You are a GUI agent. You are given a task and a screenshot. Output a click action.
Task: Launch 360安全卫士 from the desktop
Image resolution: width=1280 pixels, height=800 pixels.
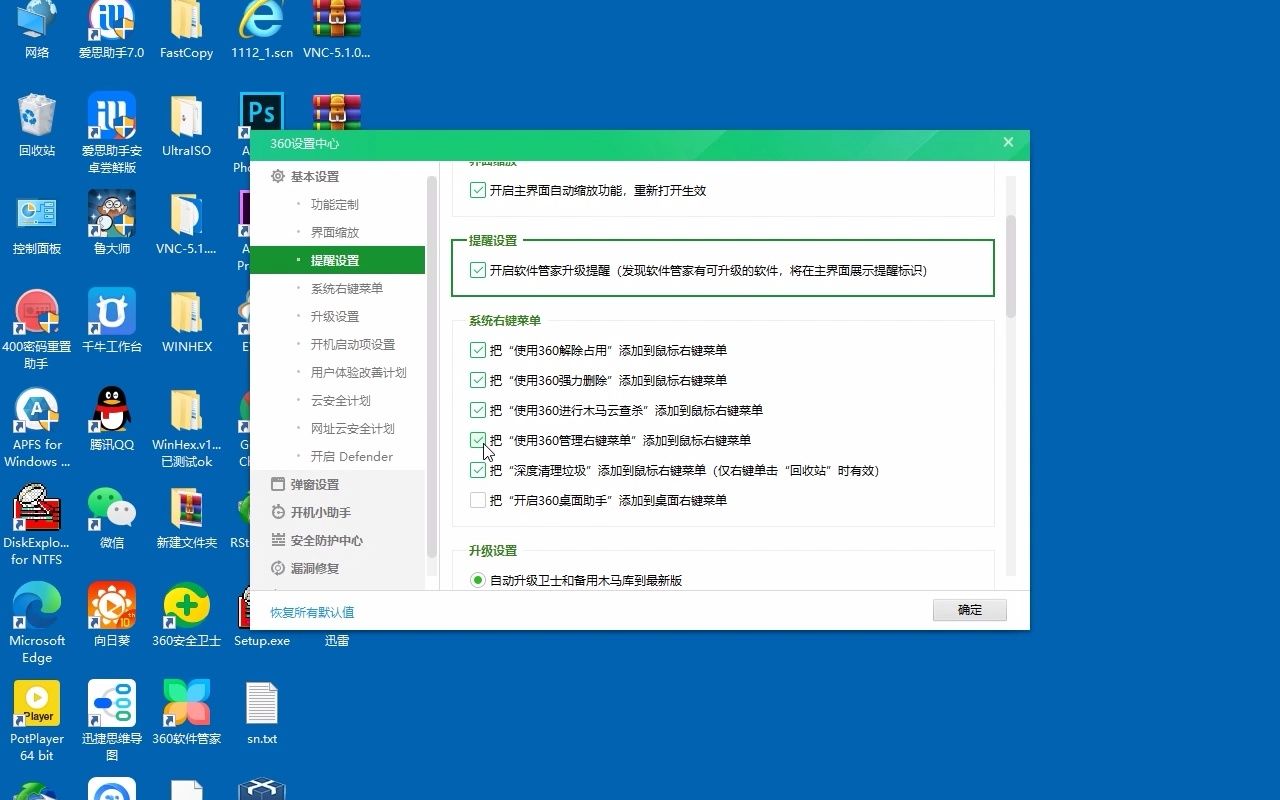coord(186,608)
